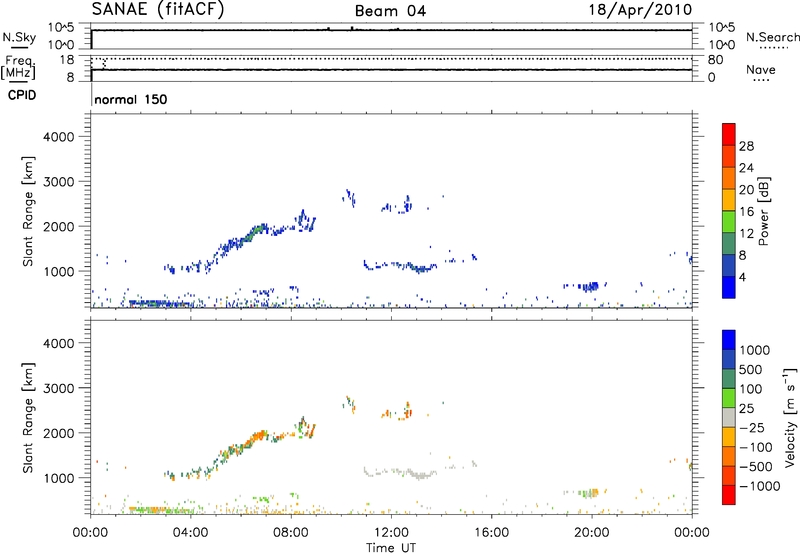Click the 28 value on Power colorbar
800x554 pixels.
point(746,146)
